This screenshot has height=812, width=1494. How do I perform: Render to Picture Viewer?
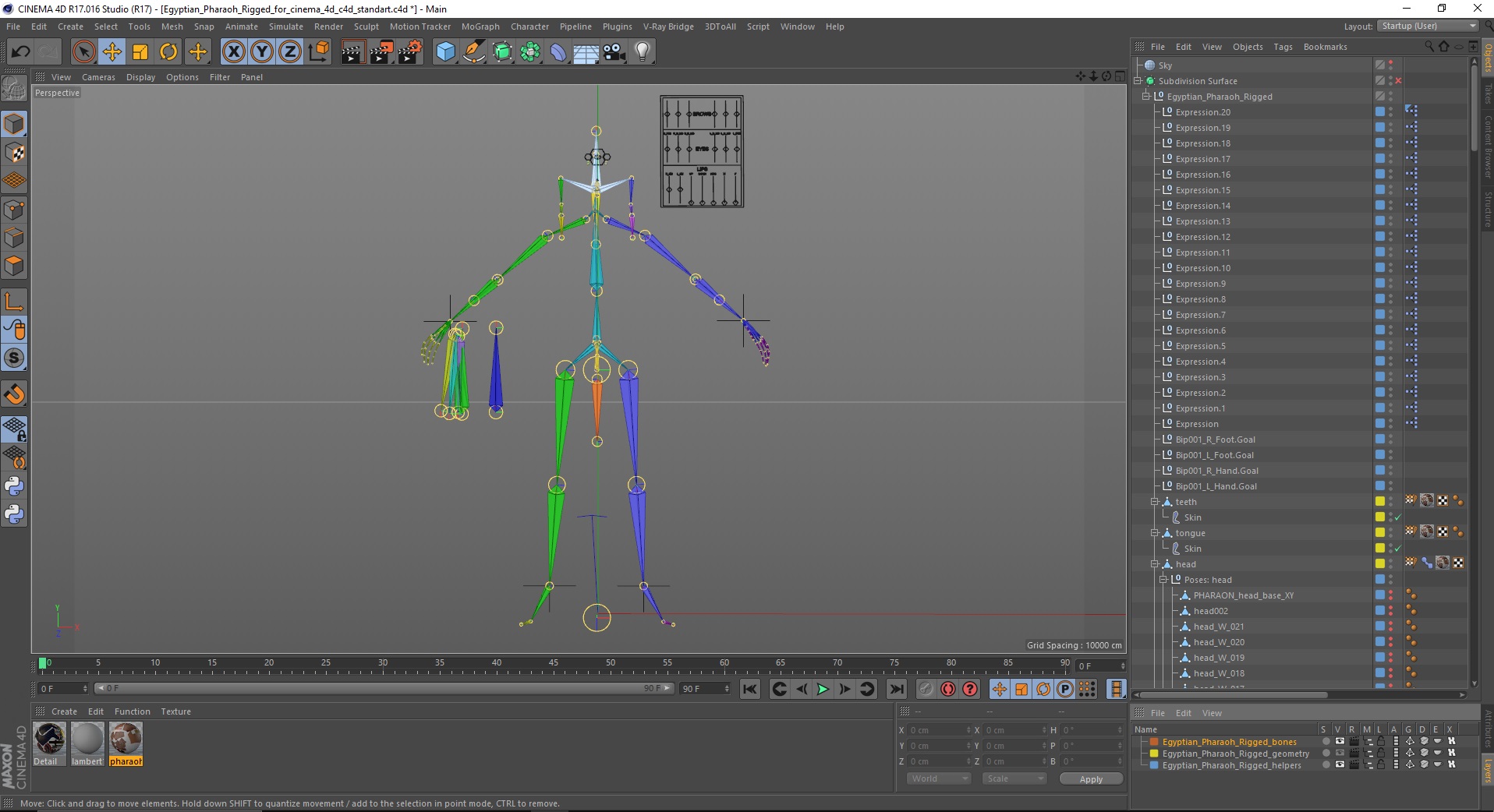click(x=381, y=52)
